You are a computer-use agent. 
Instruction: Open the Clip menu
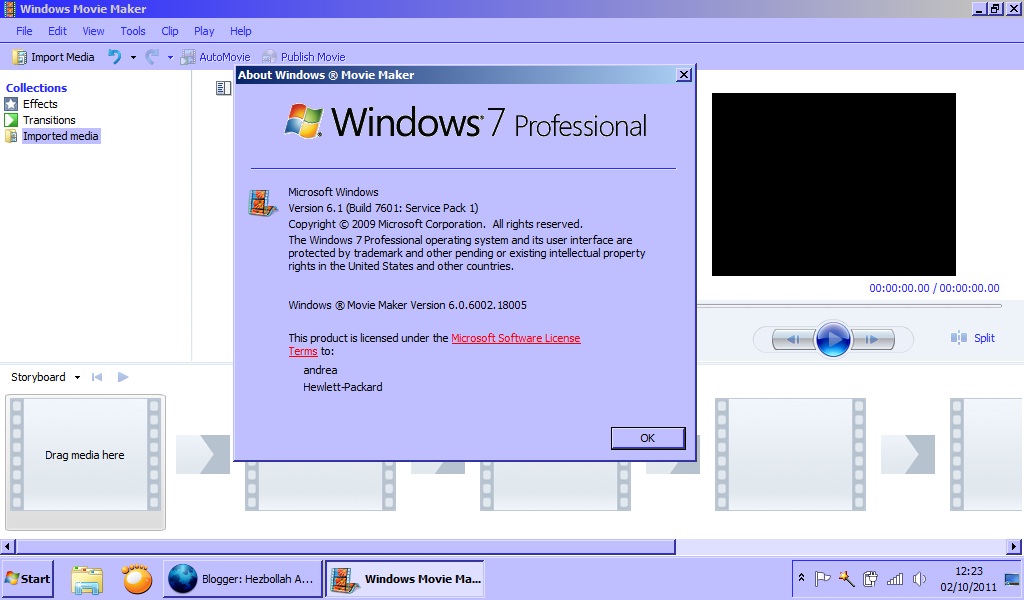coord(170,31)
